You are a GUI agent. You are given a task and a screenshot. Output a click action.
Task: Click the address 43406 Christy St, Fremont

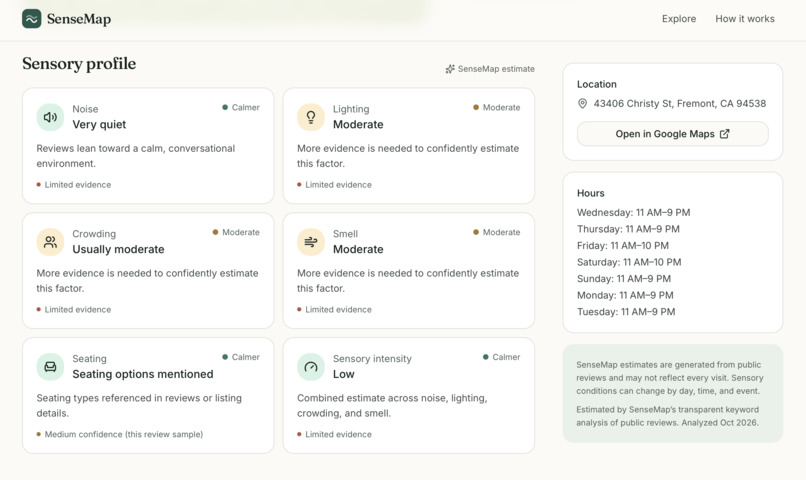pos(680,104)
